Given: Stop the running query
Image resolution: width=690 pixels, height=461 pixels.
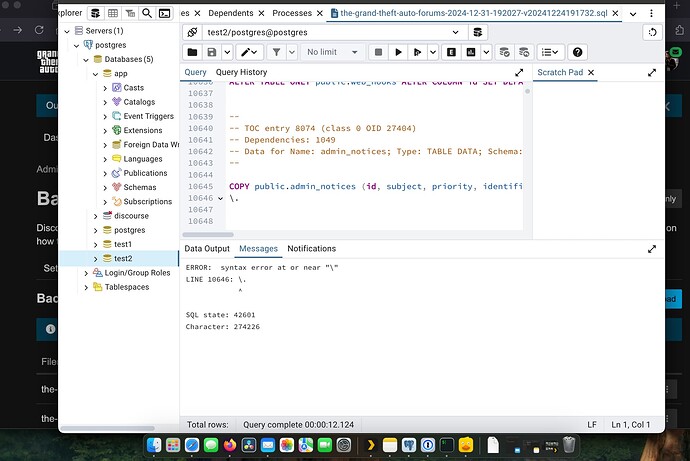Looking at the screenshot, I should coord(378,52).
